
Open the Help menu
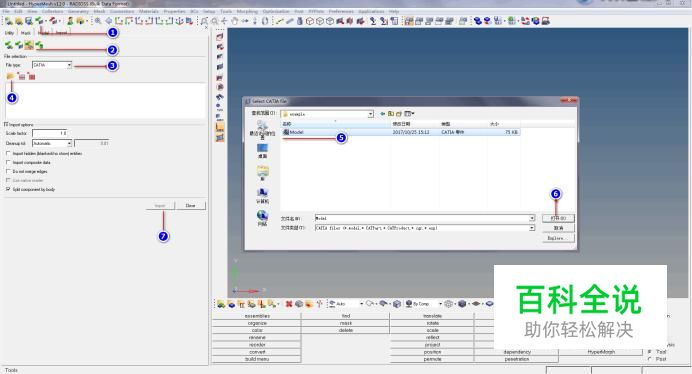394,11
